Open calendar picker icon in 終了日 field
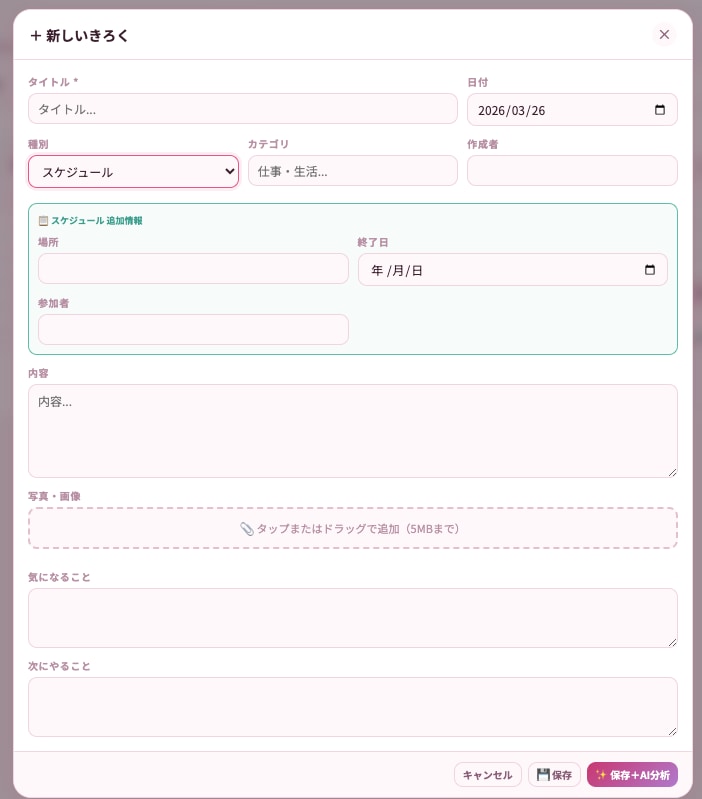 click(x=650, y=270)
